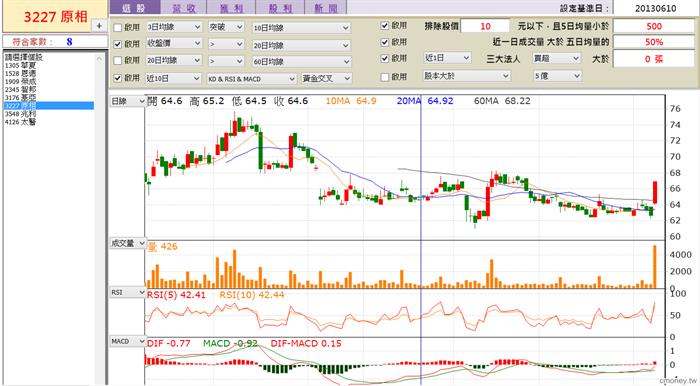Click the percentage field showing 50%
This screenshot has width=700, height=386.
tap(654, 42)
